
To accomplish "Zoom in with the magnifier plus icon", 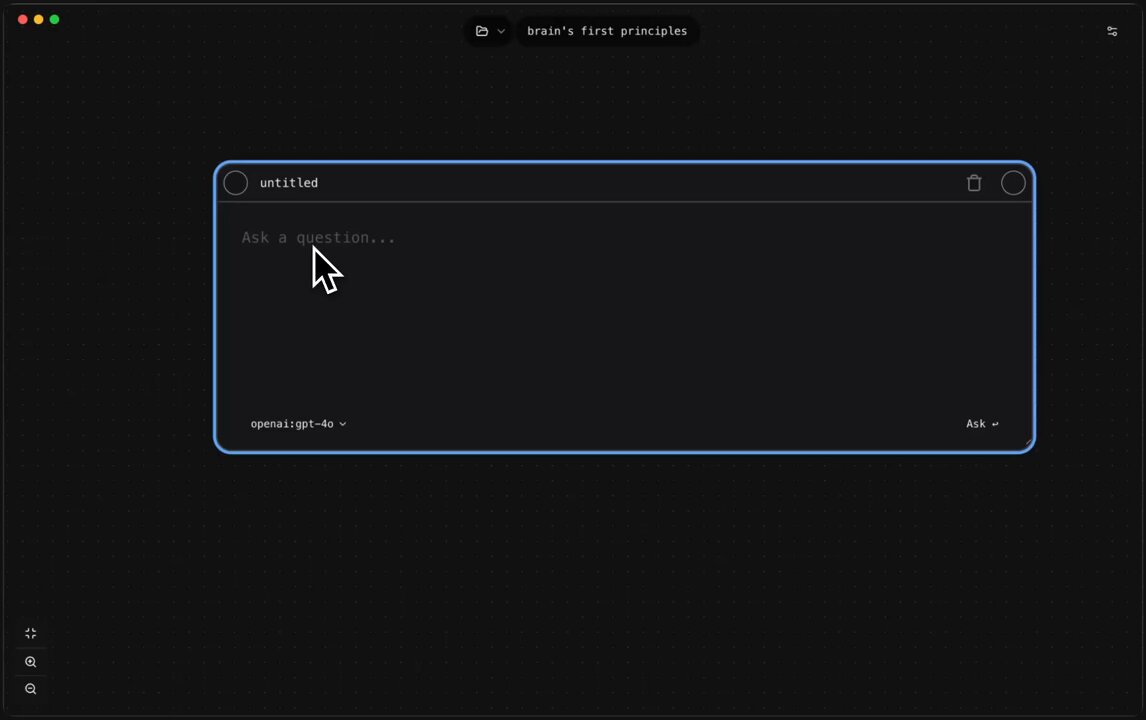I will (31, 662).
